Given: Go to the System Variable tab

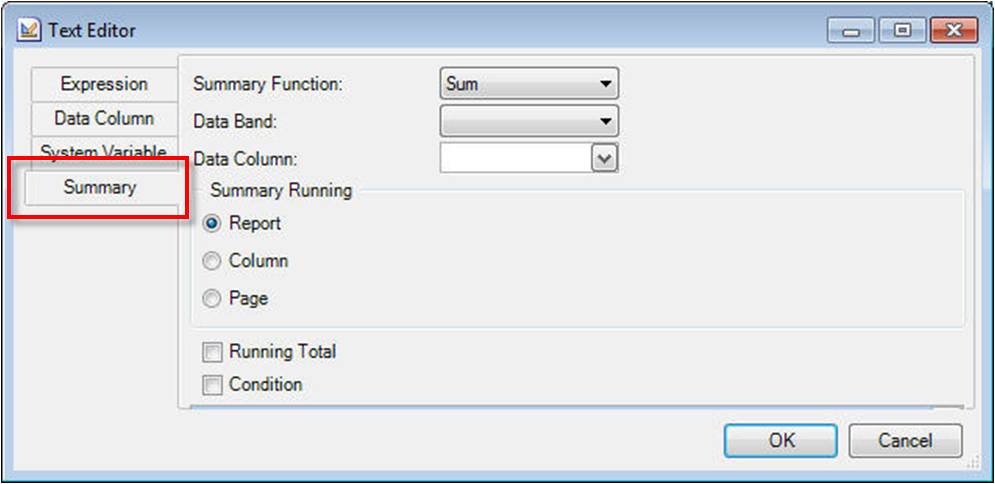Looking at the screenshot, I should pos(104,152).
